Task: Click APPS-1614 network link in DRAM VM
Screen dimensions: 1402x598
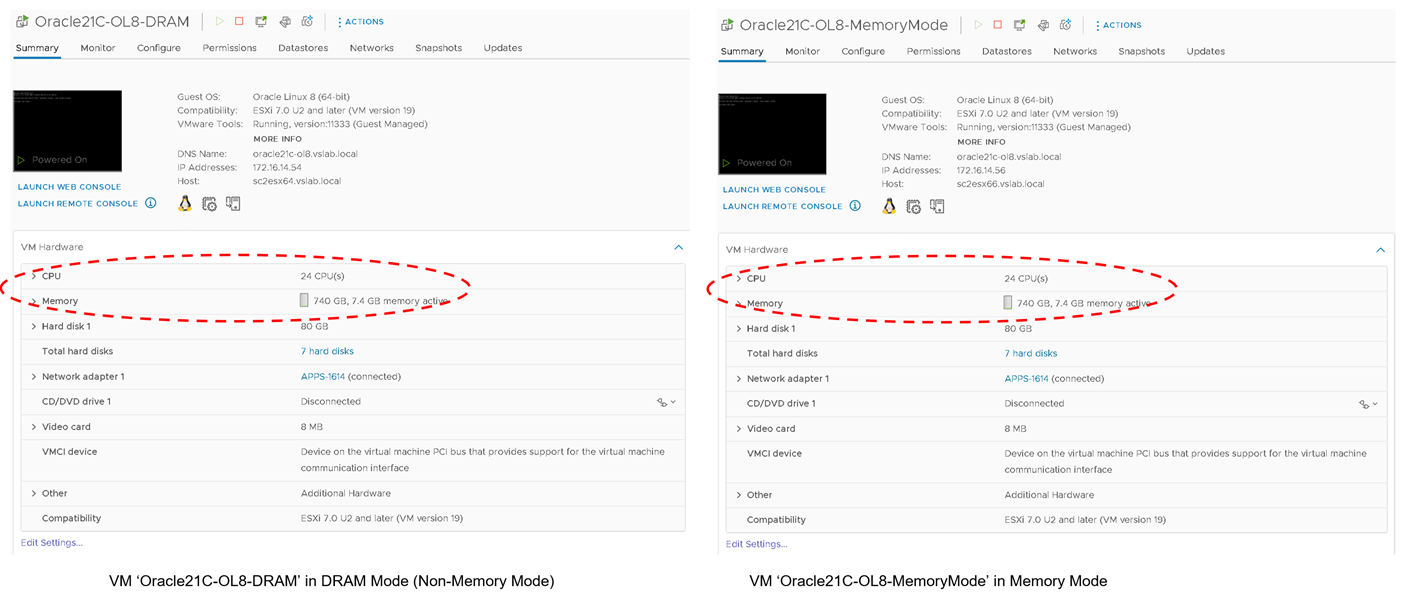Action: 323,376
